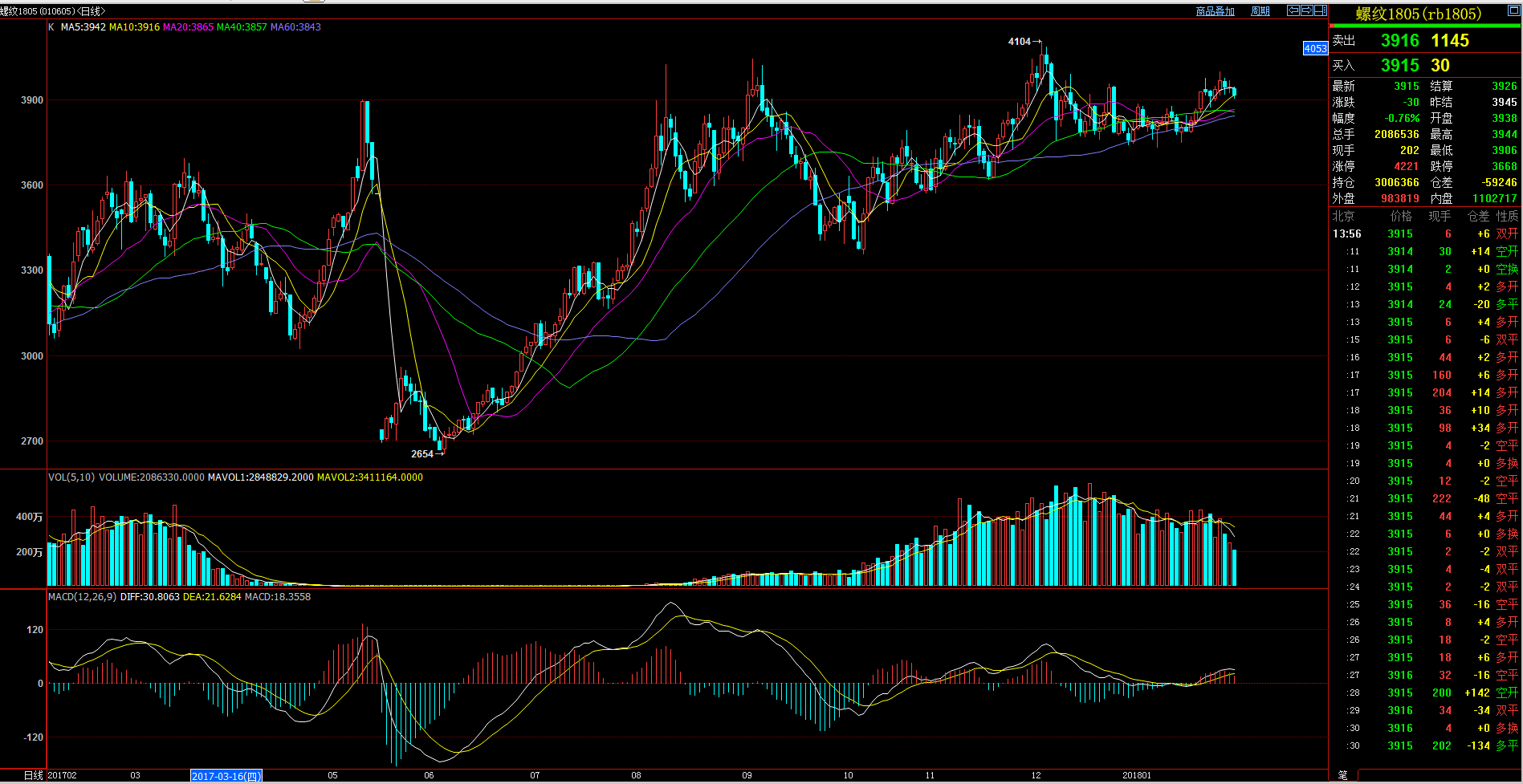Screen dimensions: 1523x784
Task: Click the 2654 low price marker
Action: coord(422,454)
